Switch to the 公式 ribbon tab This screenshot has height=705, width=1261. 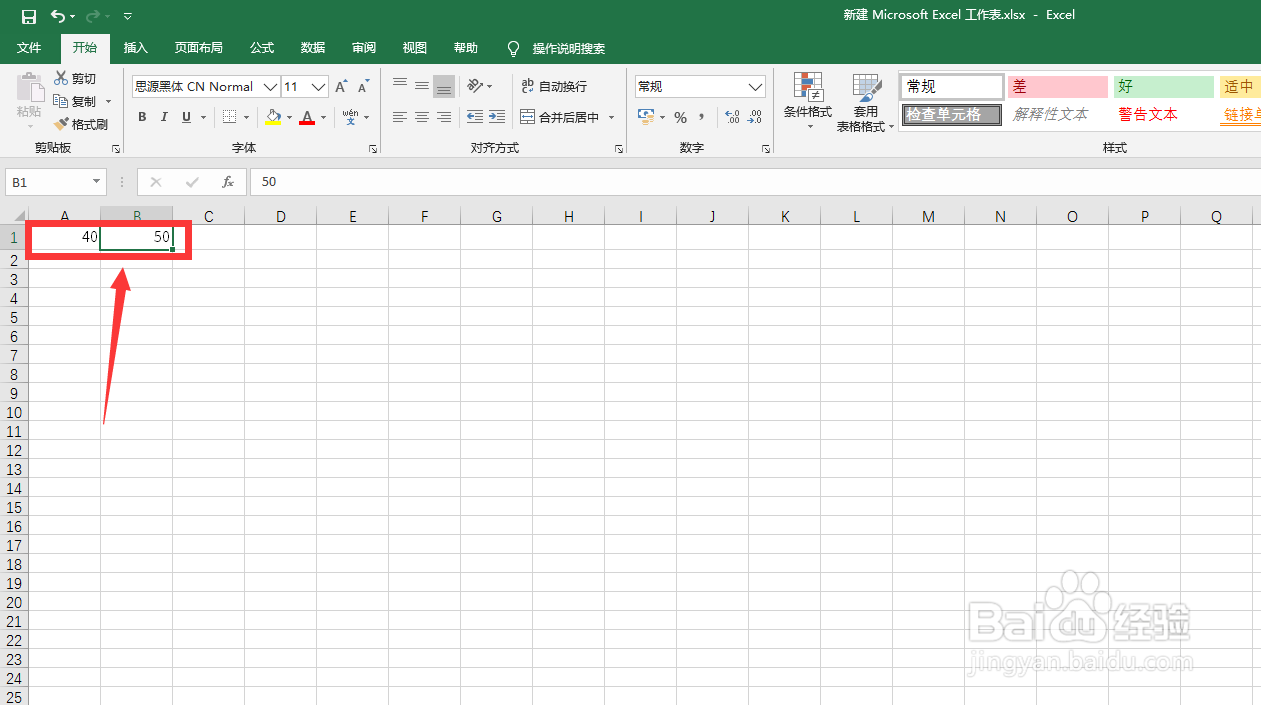pyautogui.click(x=262, y=48)
